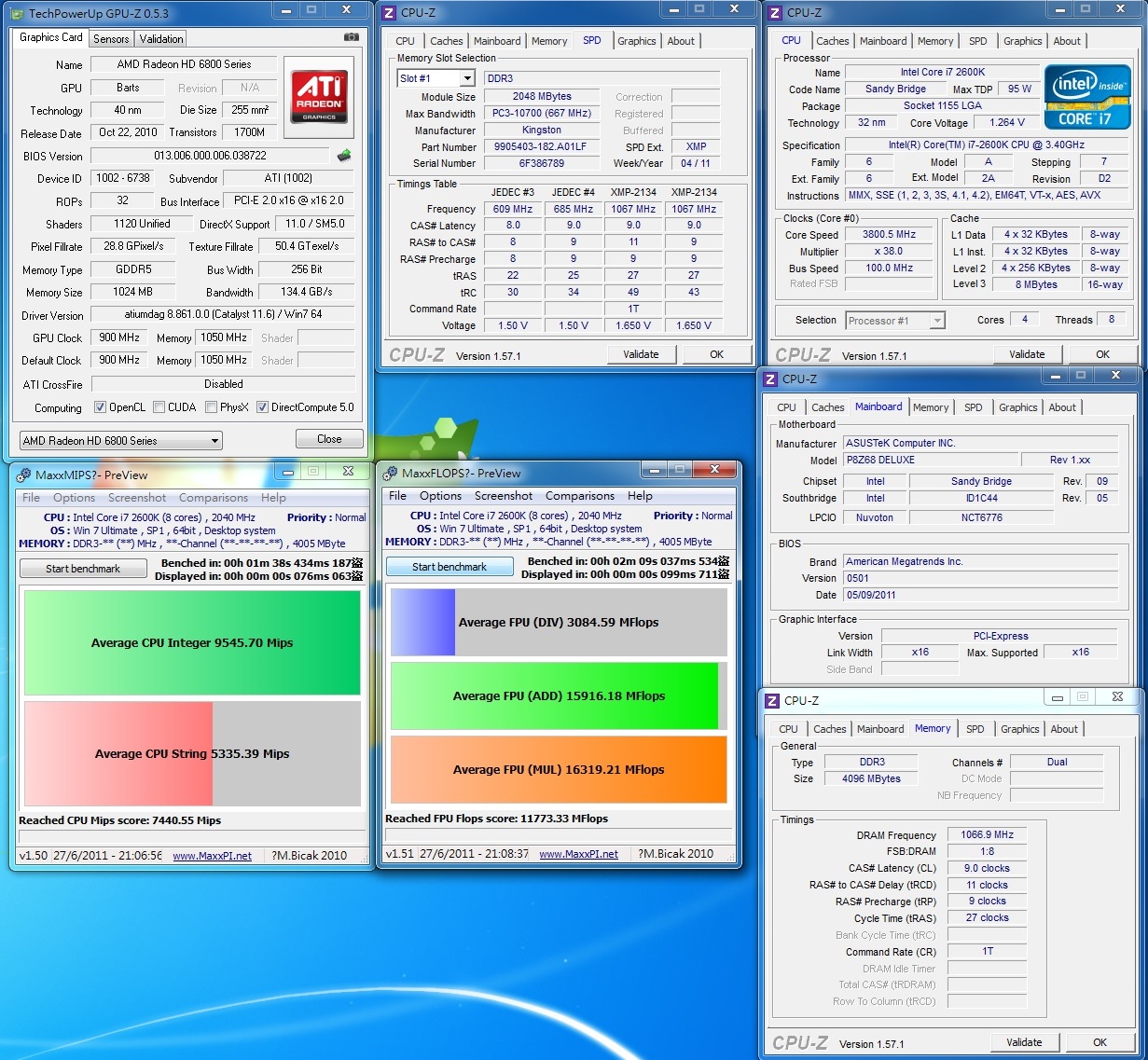
Task: Click the MaxxFLOPS window title bar icon
Action: pyautogui.click(x=390, y=474)
